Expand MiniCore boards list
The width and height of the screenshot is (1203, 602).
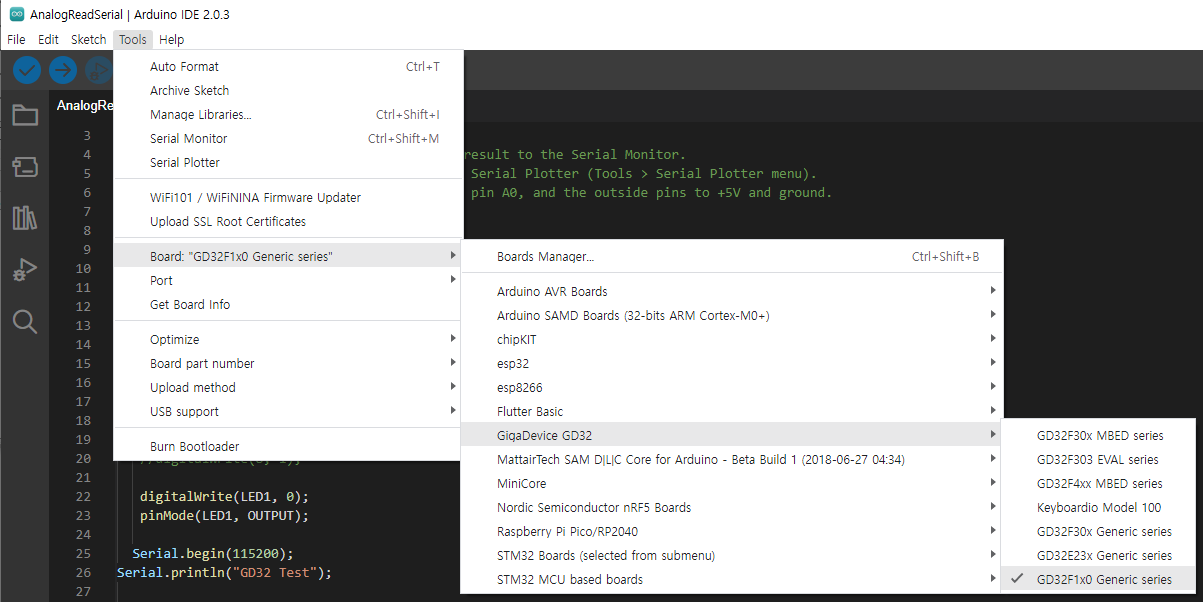[731, 484]
